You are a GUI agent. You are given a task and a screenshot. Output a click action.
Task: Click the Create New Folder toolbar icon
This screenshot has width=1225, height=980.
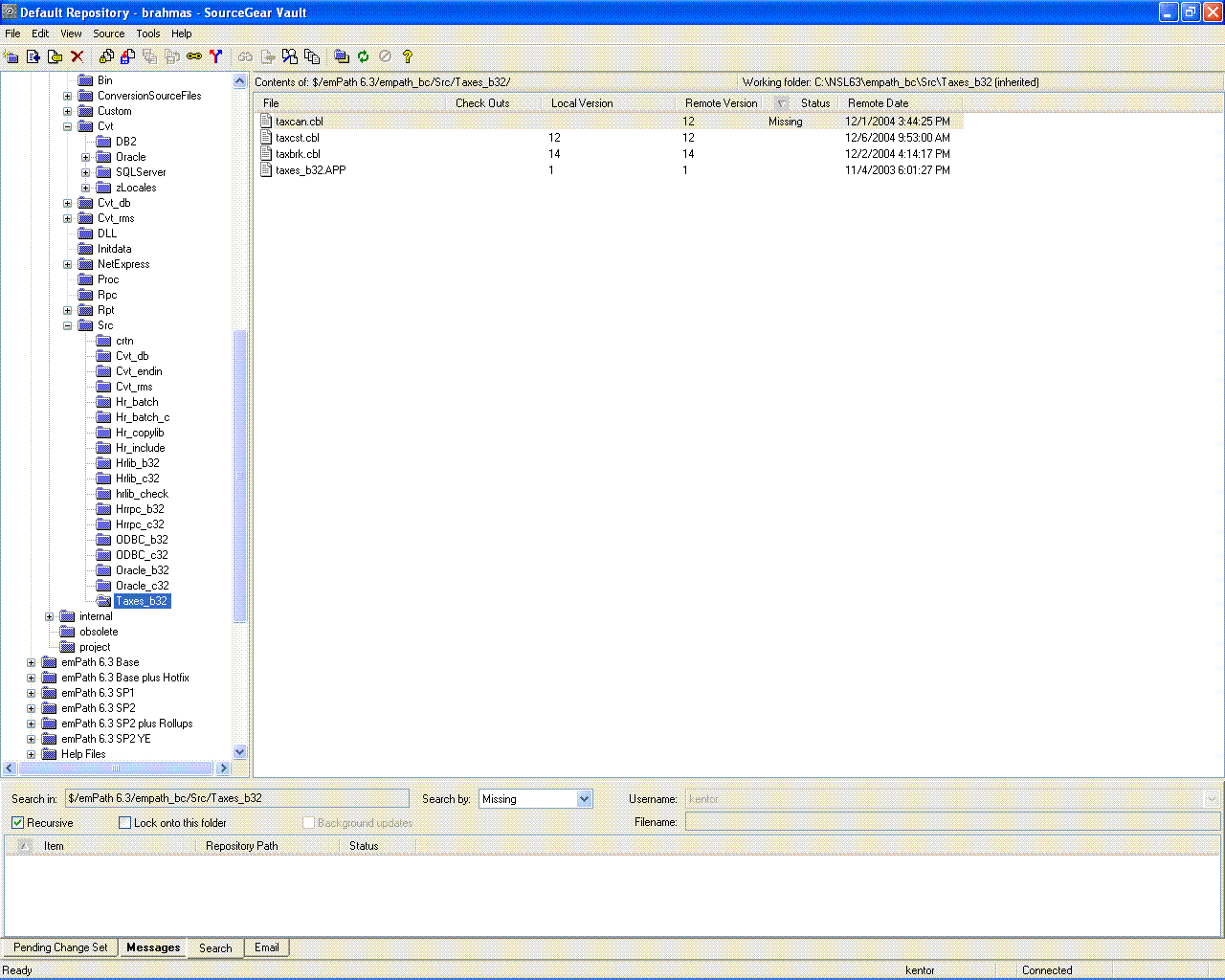(x=11, y=56)
